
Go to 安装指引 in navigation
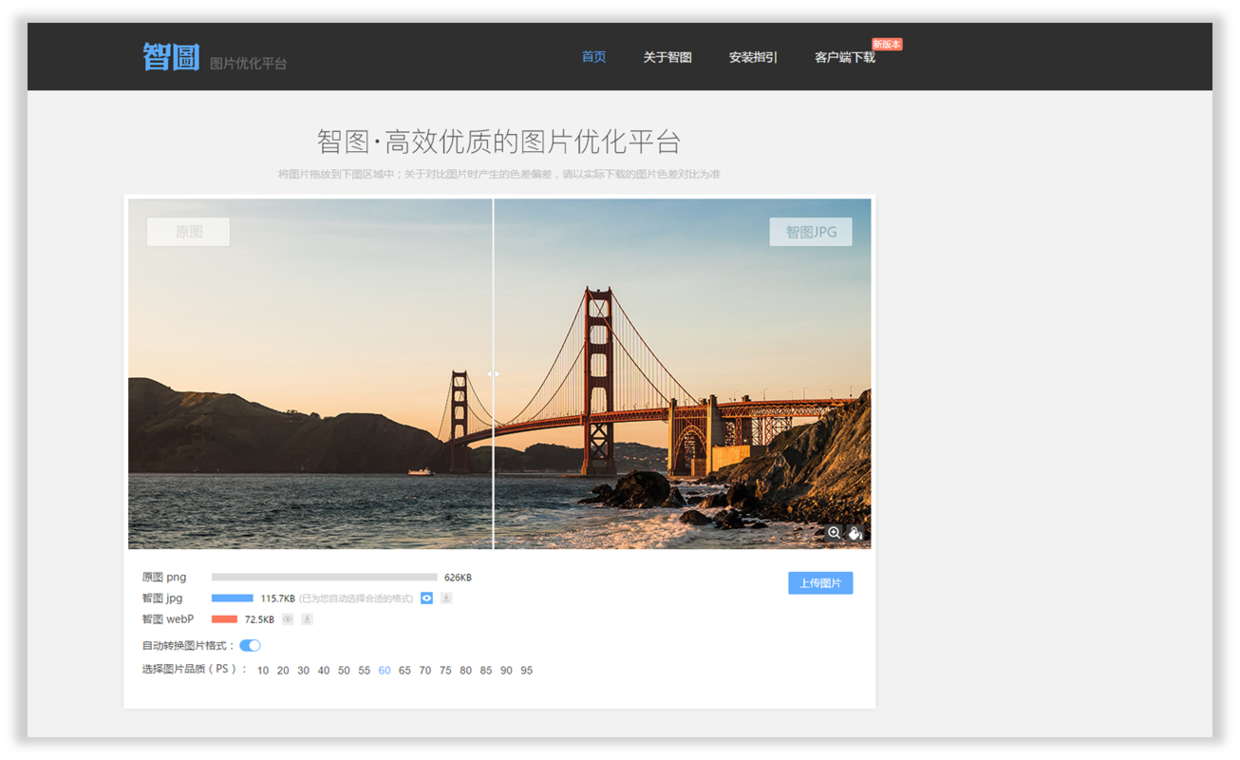click(753, 57)
